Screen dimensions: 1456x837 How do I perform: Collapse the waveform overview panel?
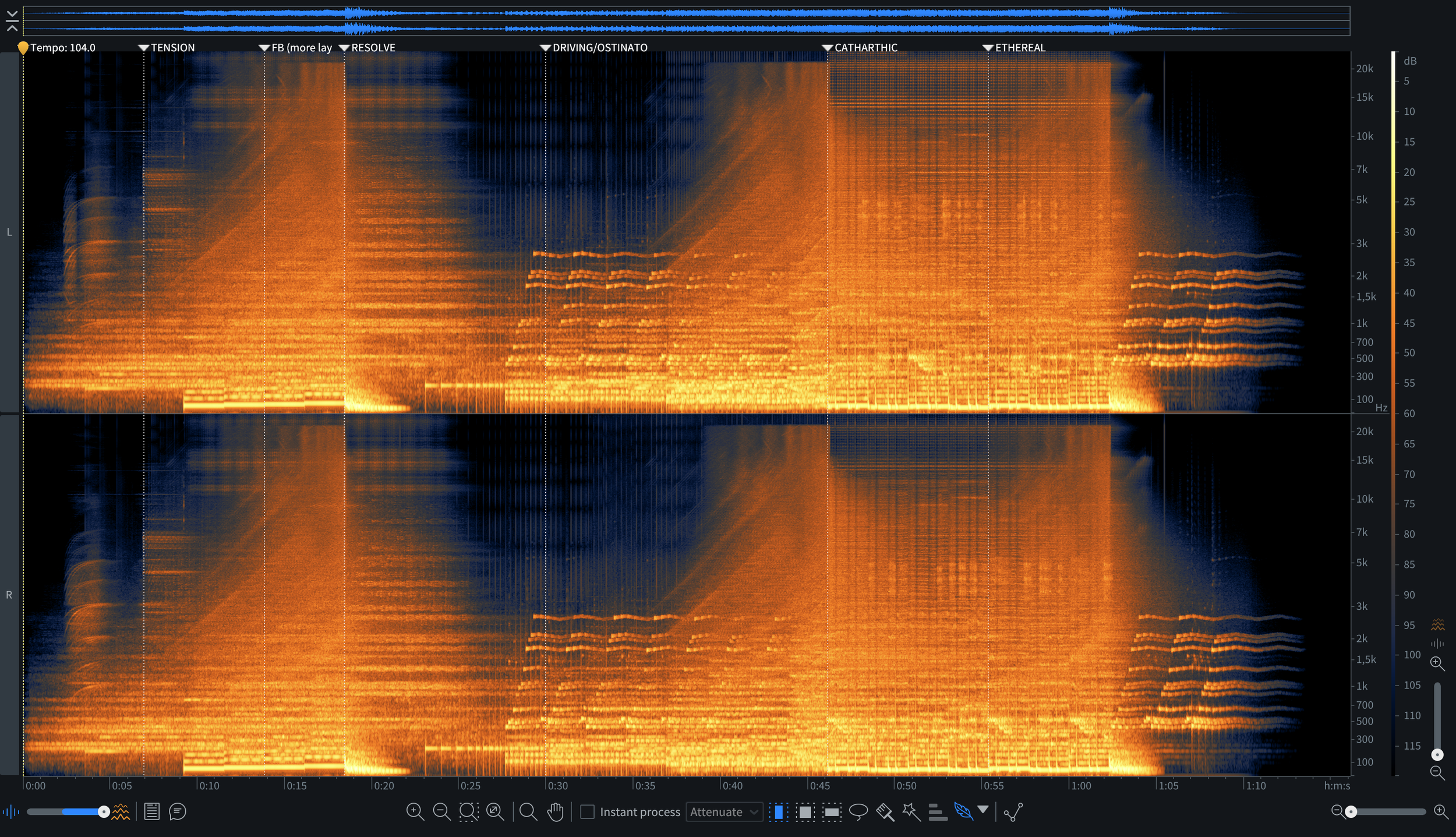(x=12, y=20)
